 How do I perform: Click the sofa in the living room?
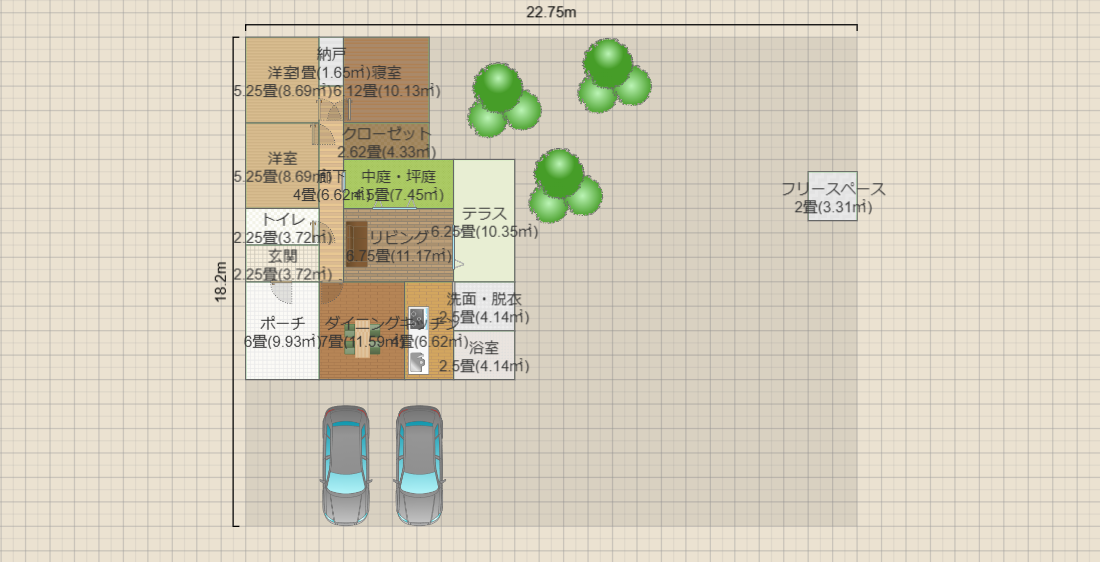pyautogui.click(x=356, y=244)
